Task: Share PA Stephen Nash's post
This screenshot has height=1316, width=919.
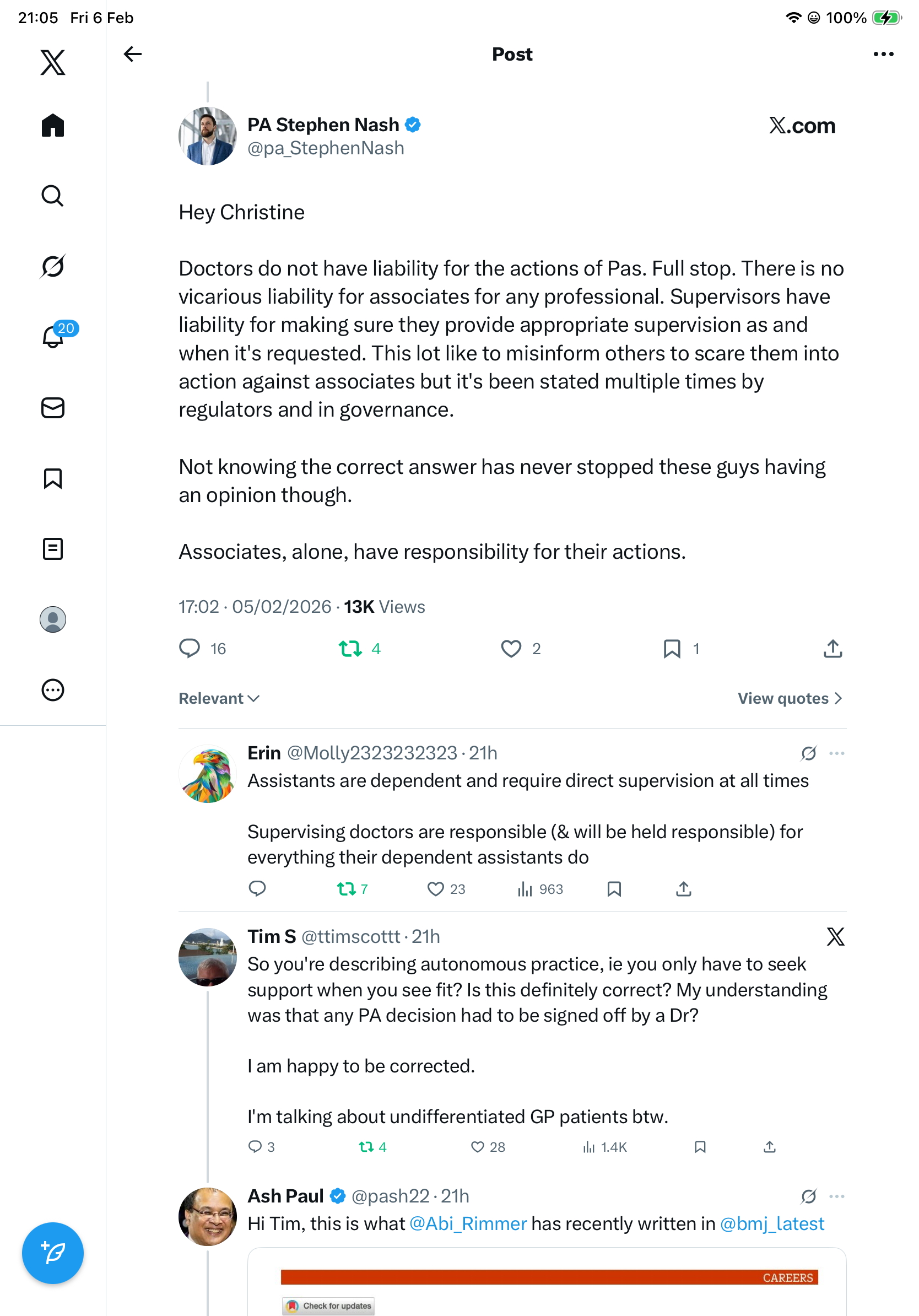Action: point(832,648)
